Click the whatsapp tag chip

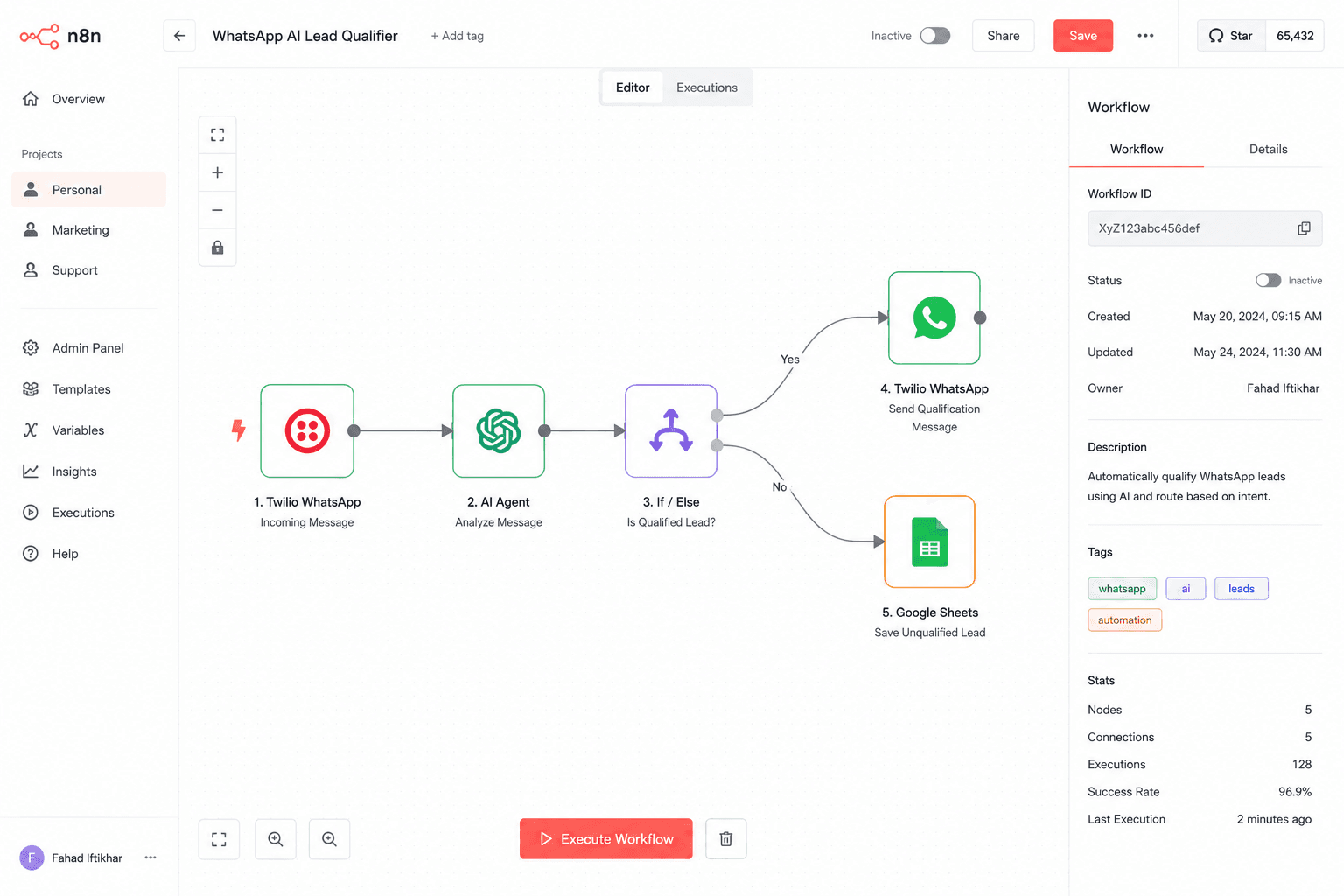[x=1122, y=589]
